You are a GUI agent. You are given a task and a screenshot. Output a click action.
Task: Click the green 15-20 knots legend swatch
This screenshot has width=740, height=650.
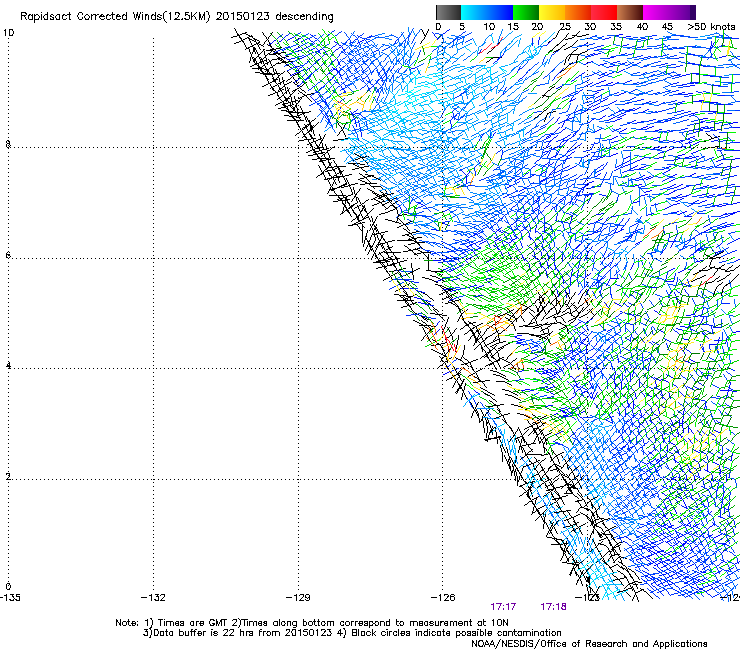[x=526, y=12]
